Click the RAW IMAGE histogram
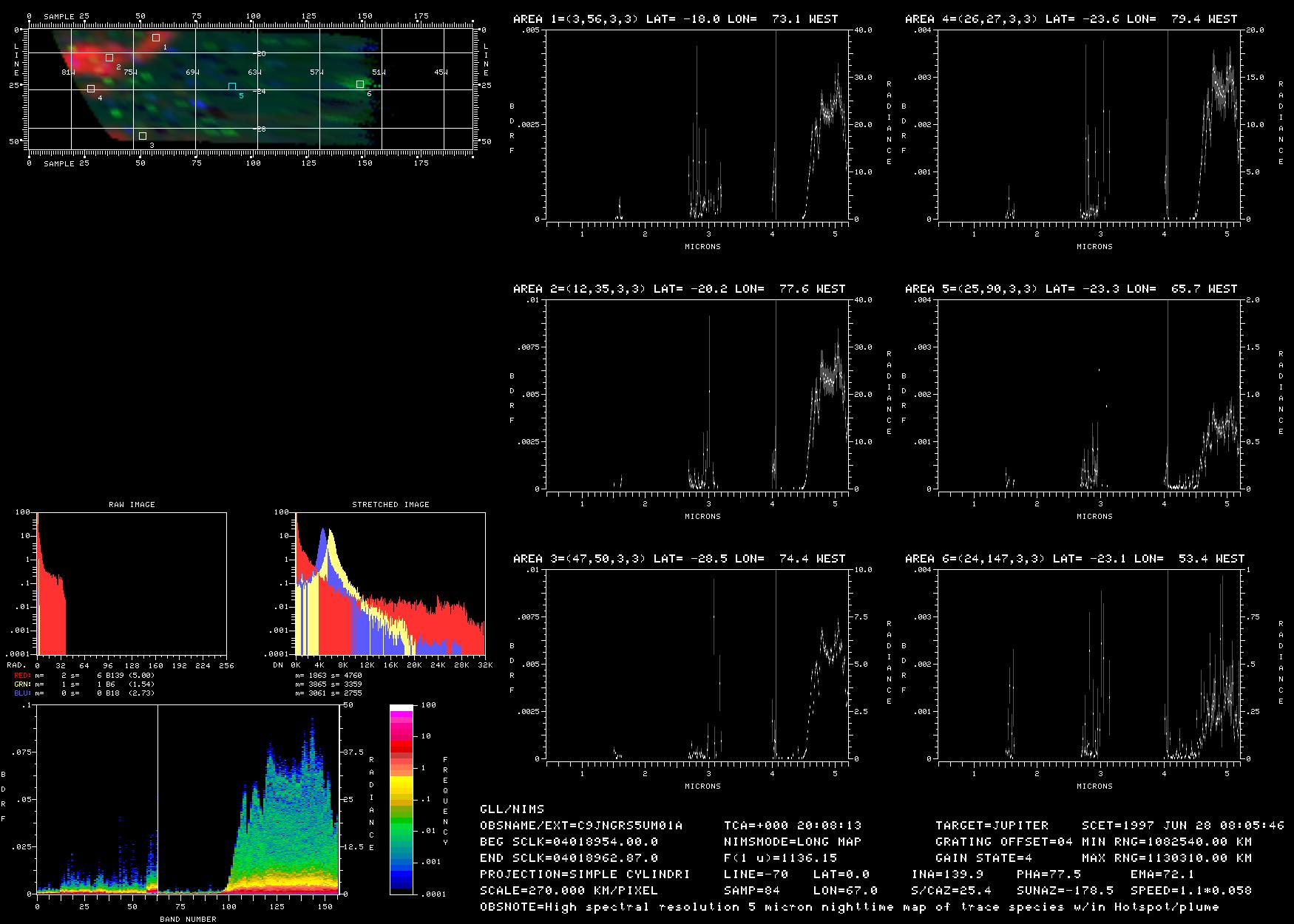Screen dimensions: 1294x924 [132, 583]
